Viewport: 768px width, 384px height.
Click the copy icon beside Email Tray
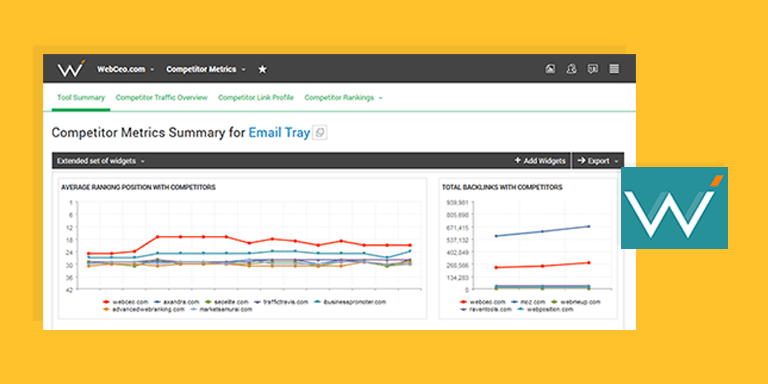[x=320, y=133]
